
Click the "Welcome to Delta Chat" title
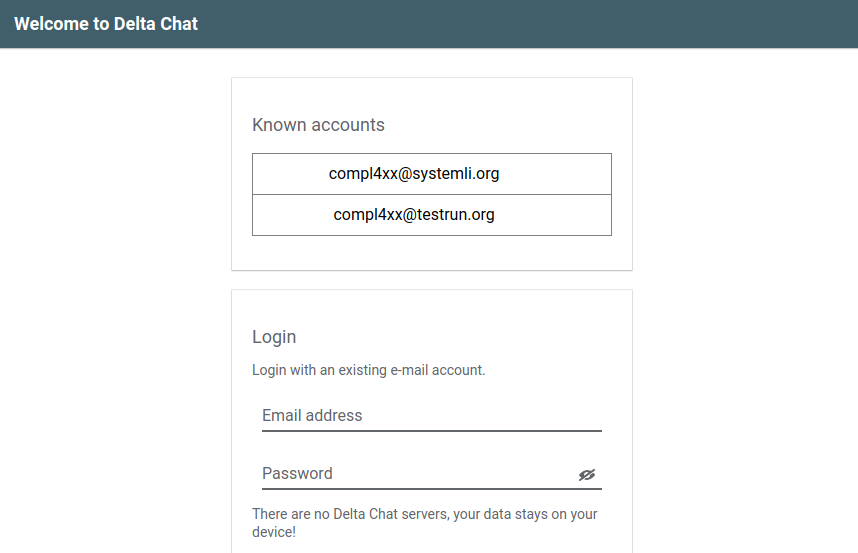click(x=106, y=24)
